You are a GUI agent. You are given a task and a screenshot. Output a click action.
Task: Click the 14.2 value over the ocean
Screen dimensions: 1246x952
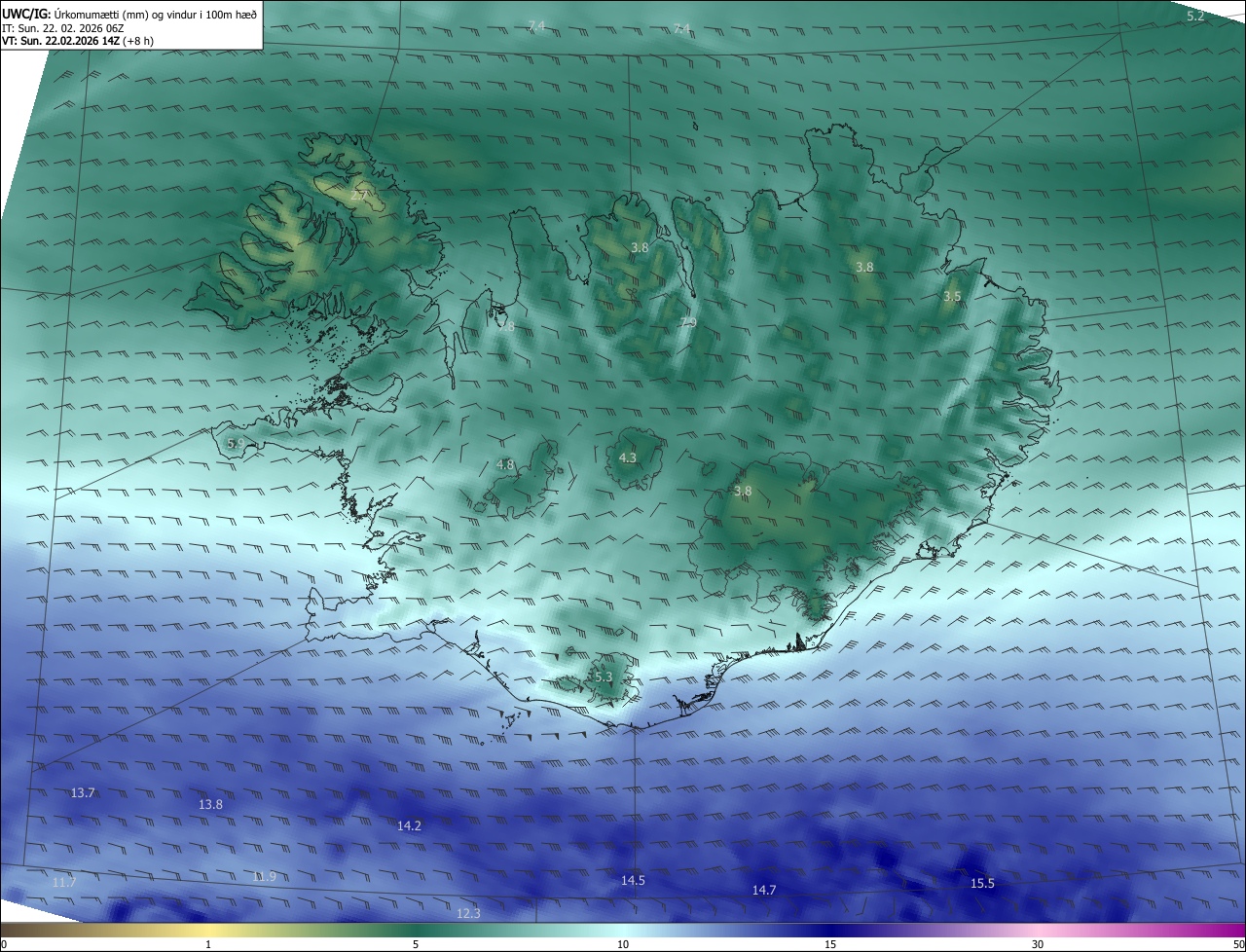point(409,826)
